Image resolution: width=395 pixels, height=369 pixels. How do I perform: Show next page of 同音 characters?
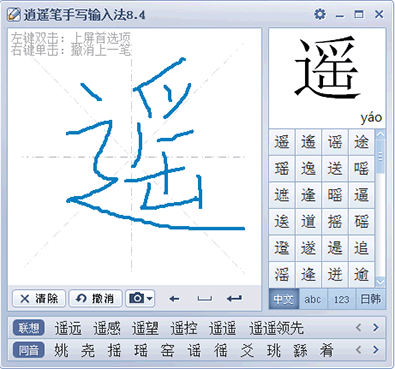[376, 350]
